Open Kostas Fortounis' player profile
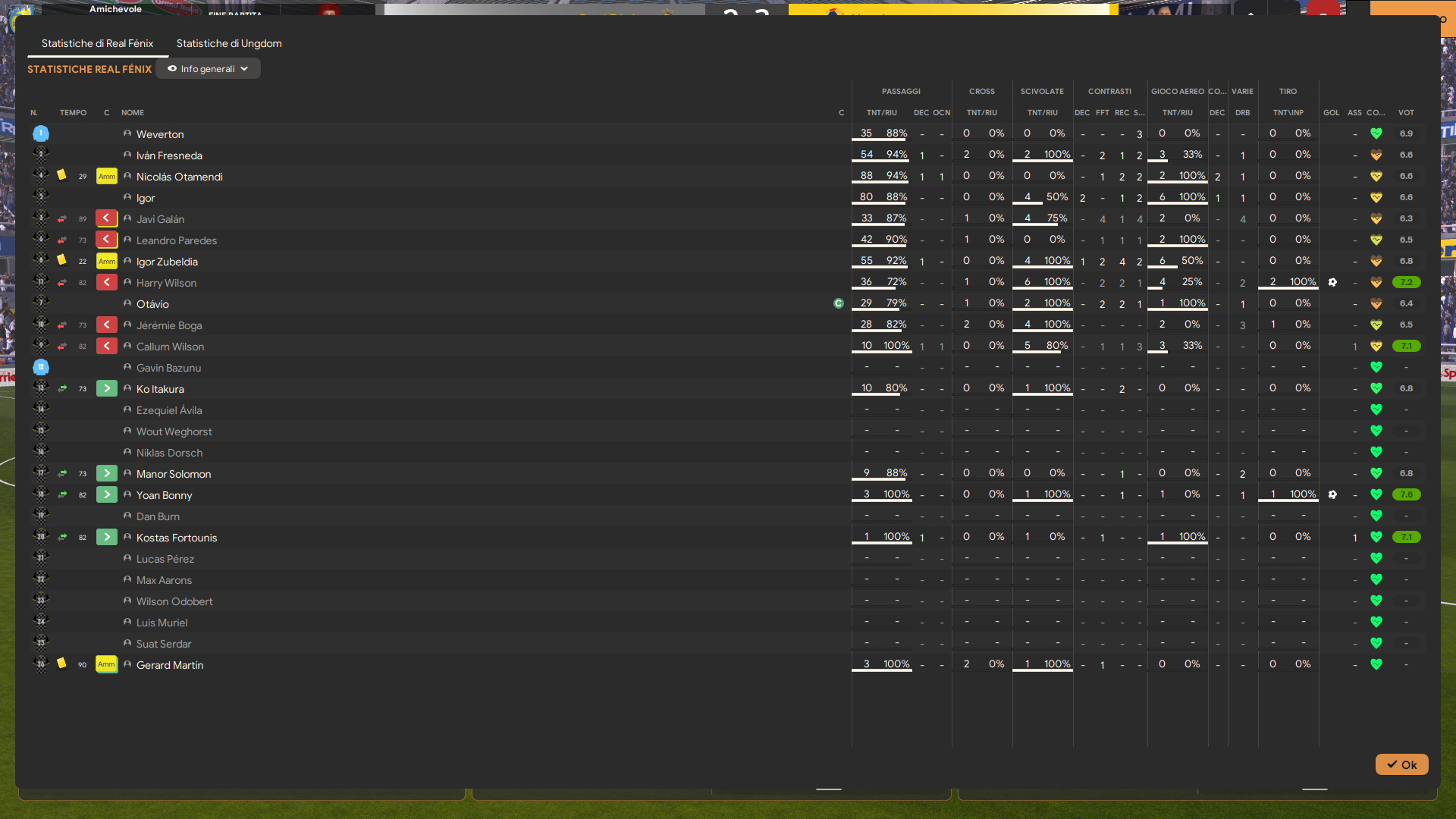 (x=177, y=538)
